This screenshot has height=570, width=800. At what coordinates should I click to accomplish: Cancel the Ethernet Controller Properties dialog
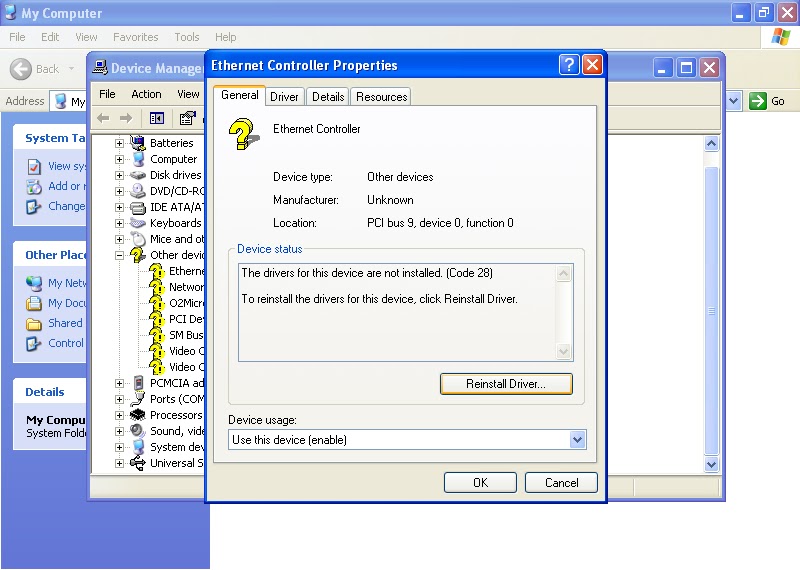point(561,483)
